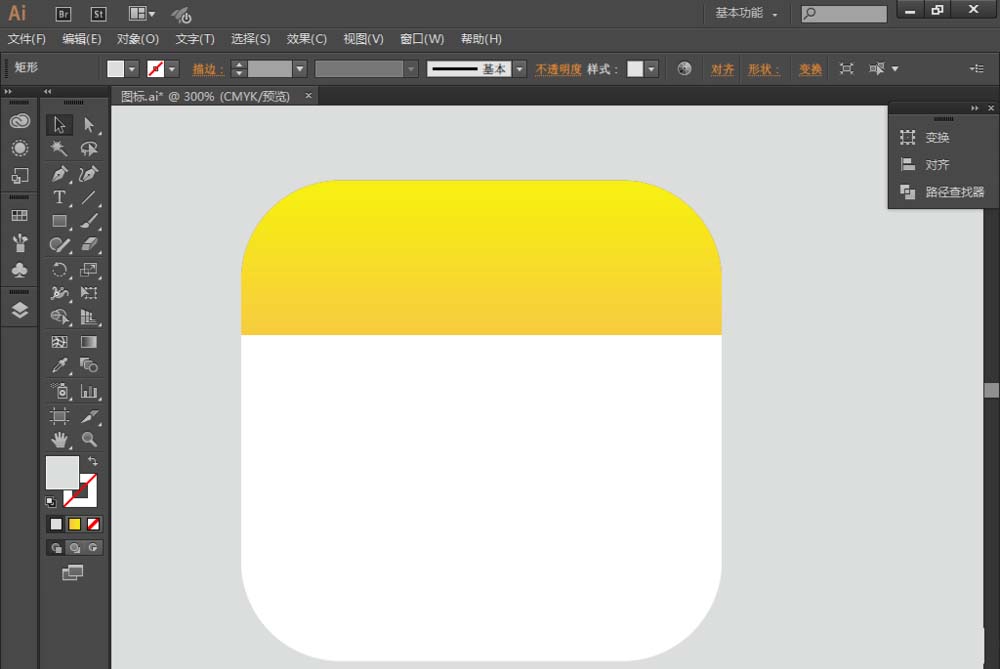Select the Eraser tool
This screenshot has height=669, width=1000.
pos(89,244)
